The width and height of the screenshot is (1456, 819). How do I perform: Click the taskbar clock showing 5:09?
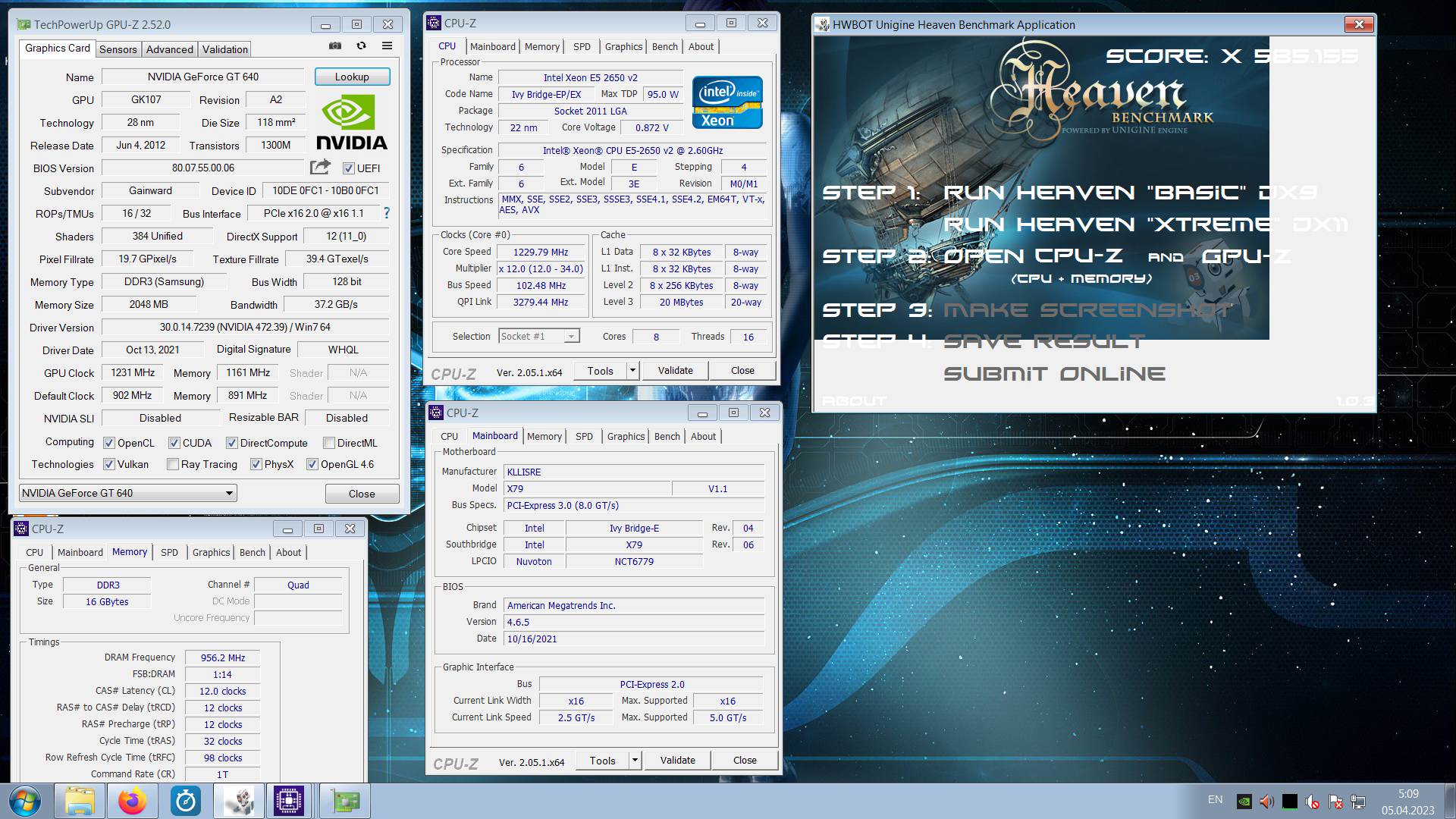(1408, 794)
